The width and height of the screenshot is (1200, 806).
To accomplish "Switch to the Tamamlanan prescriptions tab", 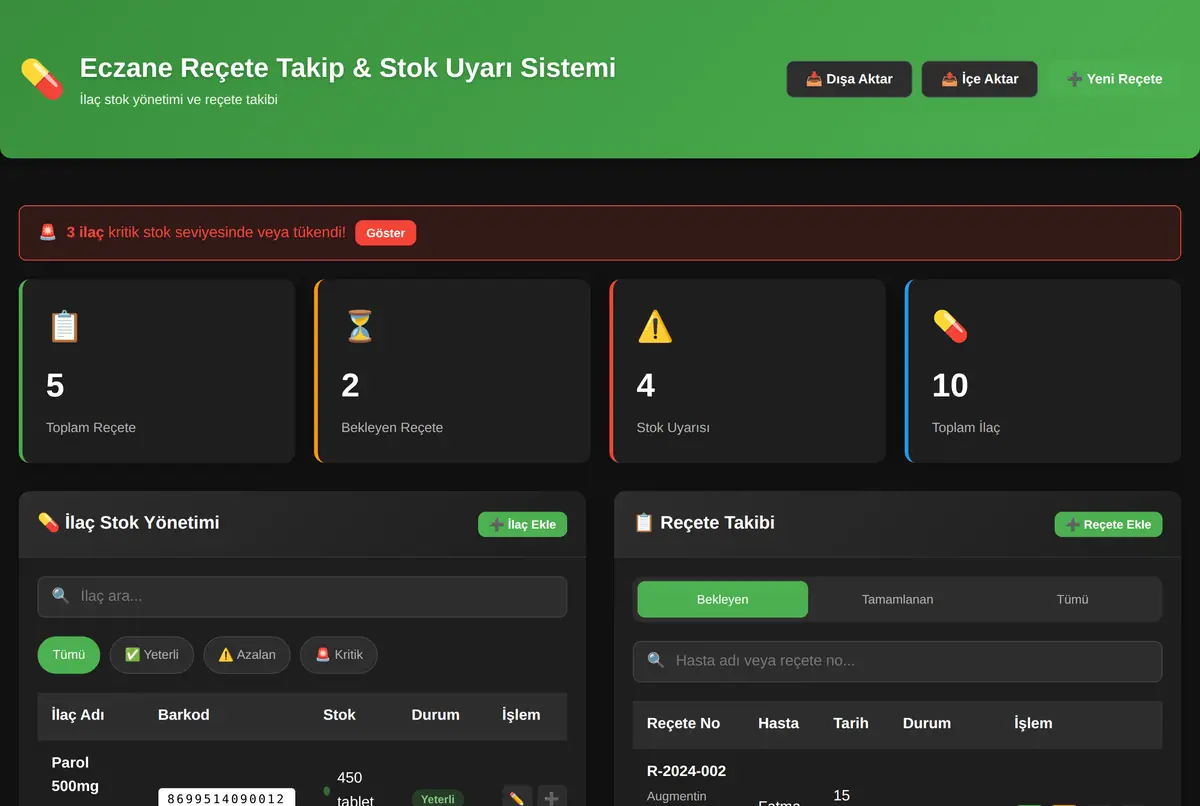I will coord(897,599).
